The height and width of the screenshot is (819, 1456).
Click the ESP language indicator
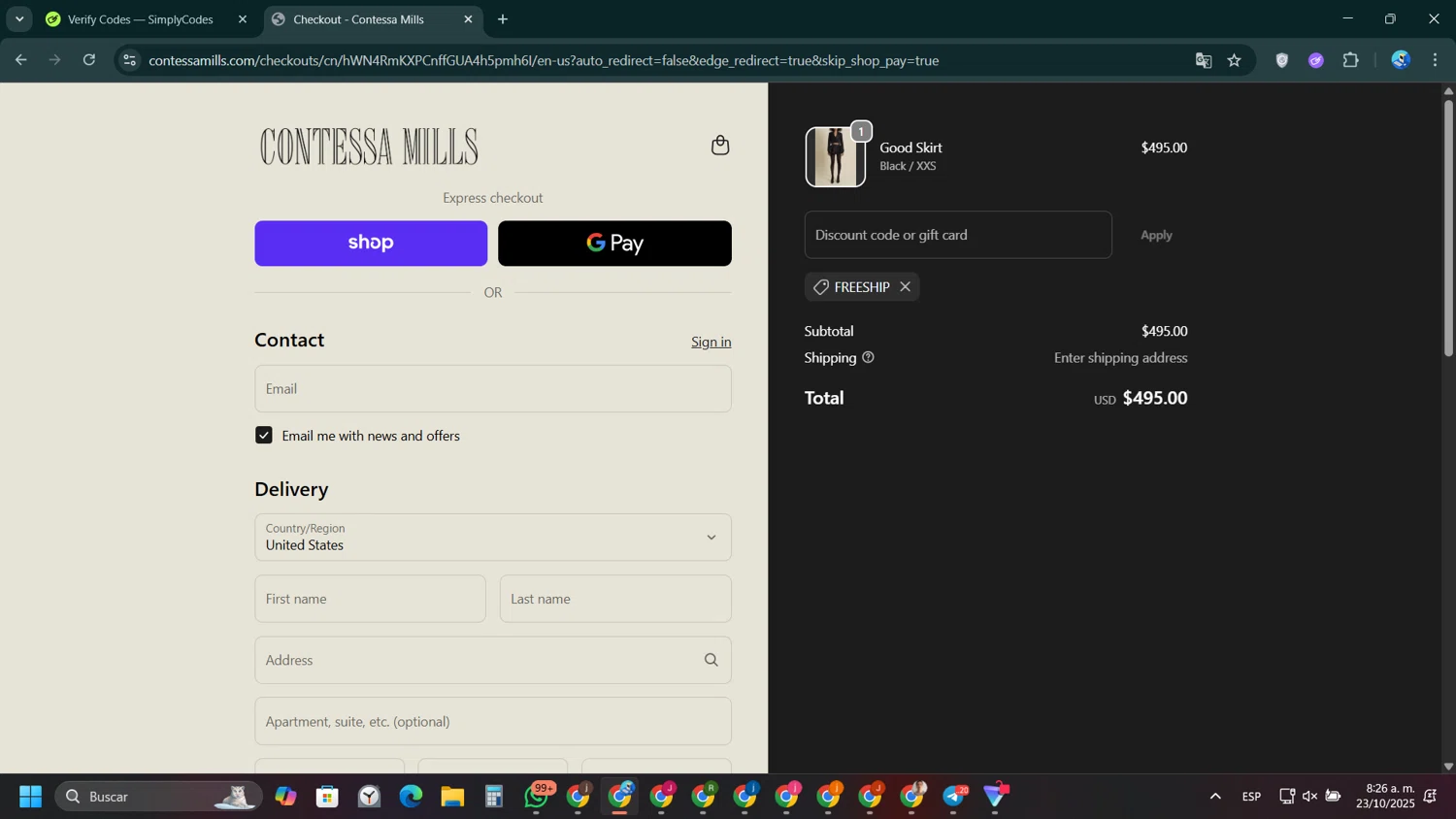(x=1251, y=797)
